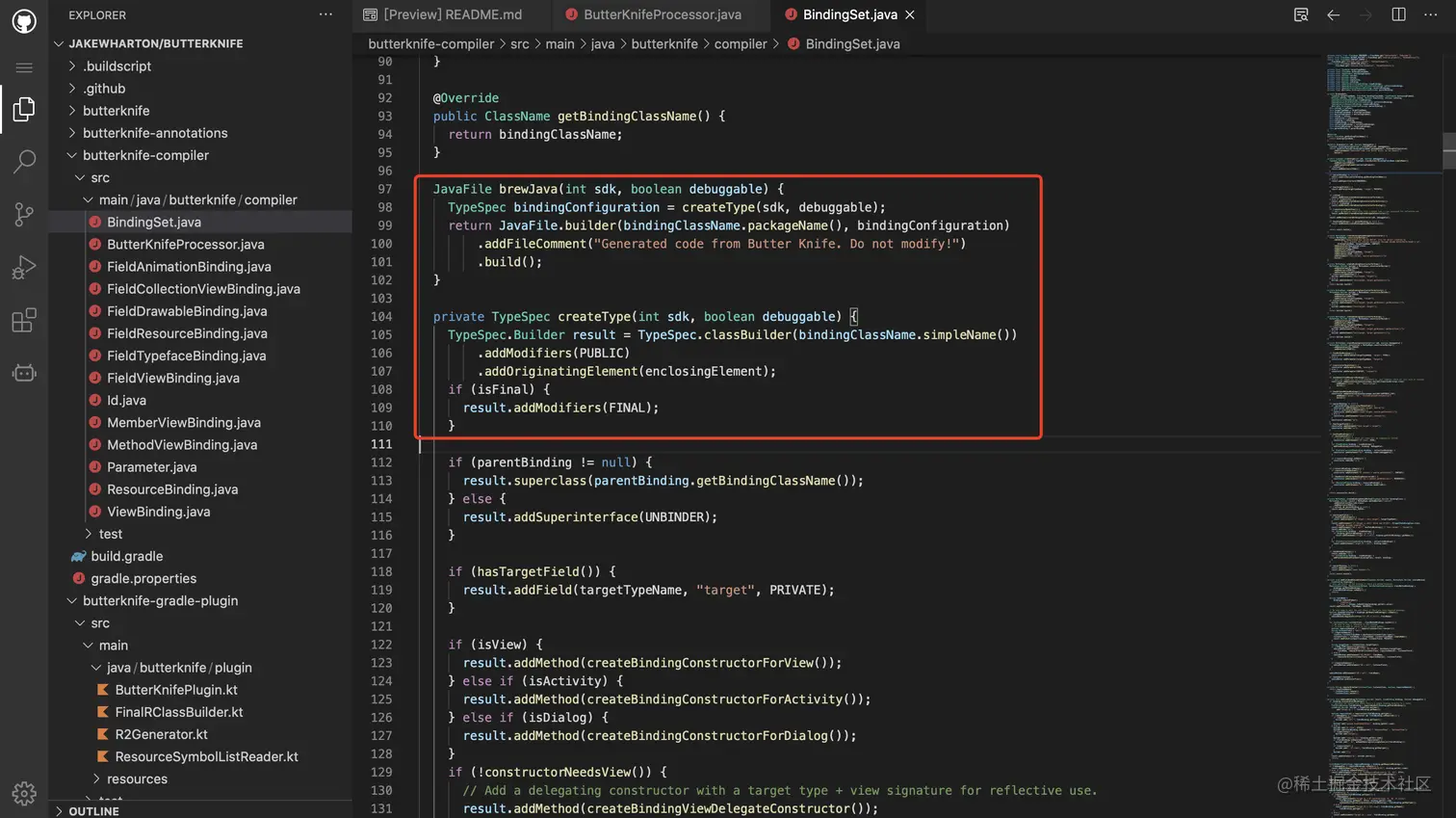Open the gradle.properties file

pyautogui.click(x=200, y=578)
